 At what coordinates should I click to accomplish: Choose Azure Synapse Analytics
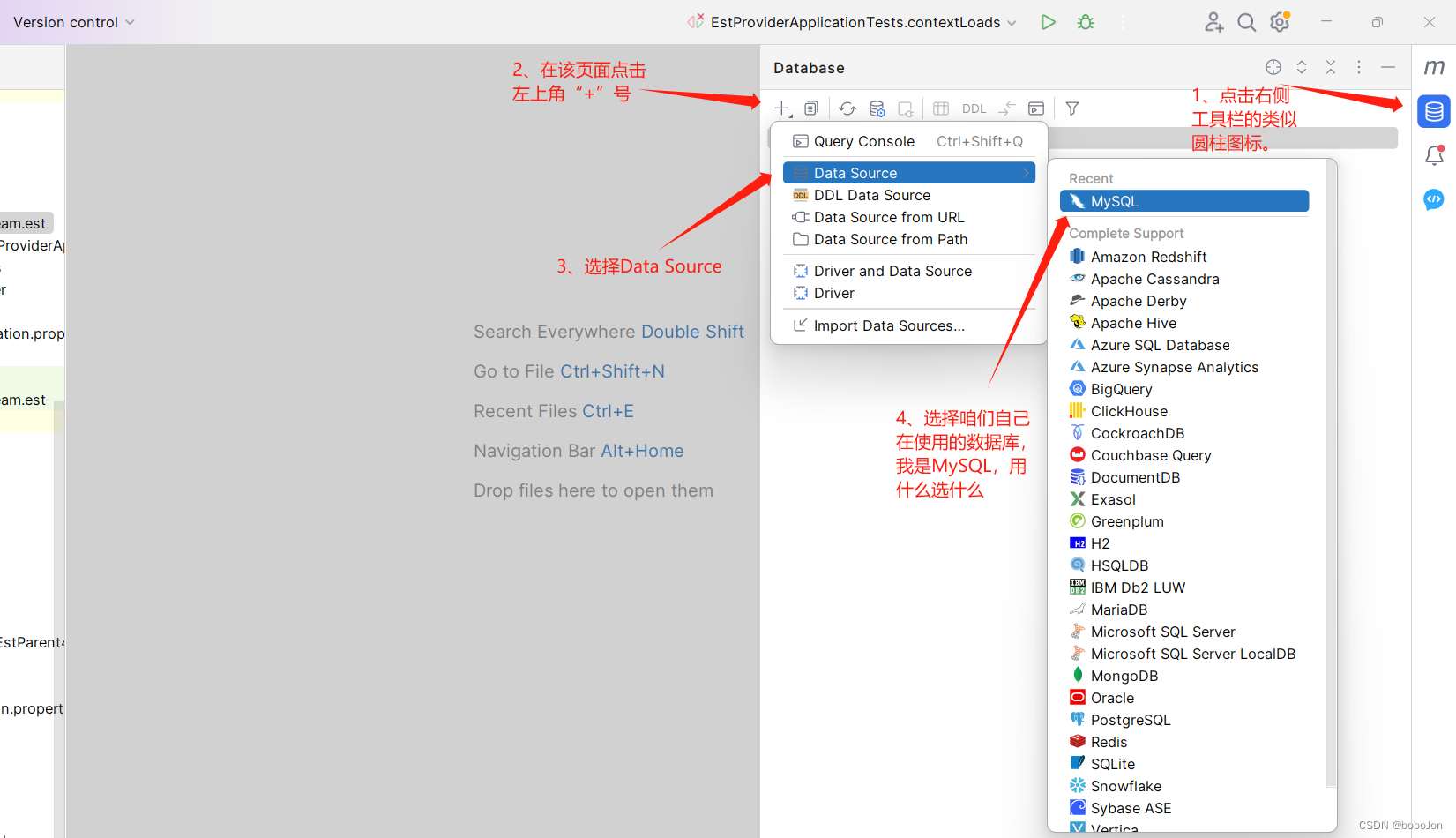(1184, 367)
